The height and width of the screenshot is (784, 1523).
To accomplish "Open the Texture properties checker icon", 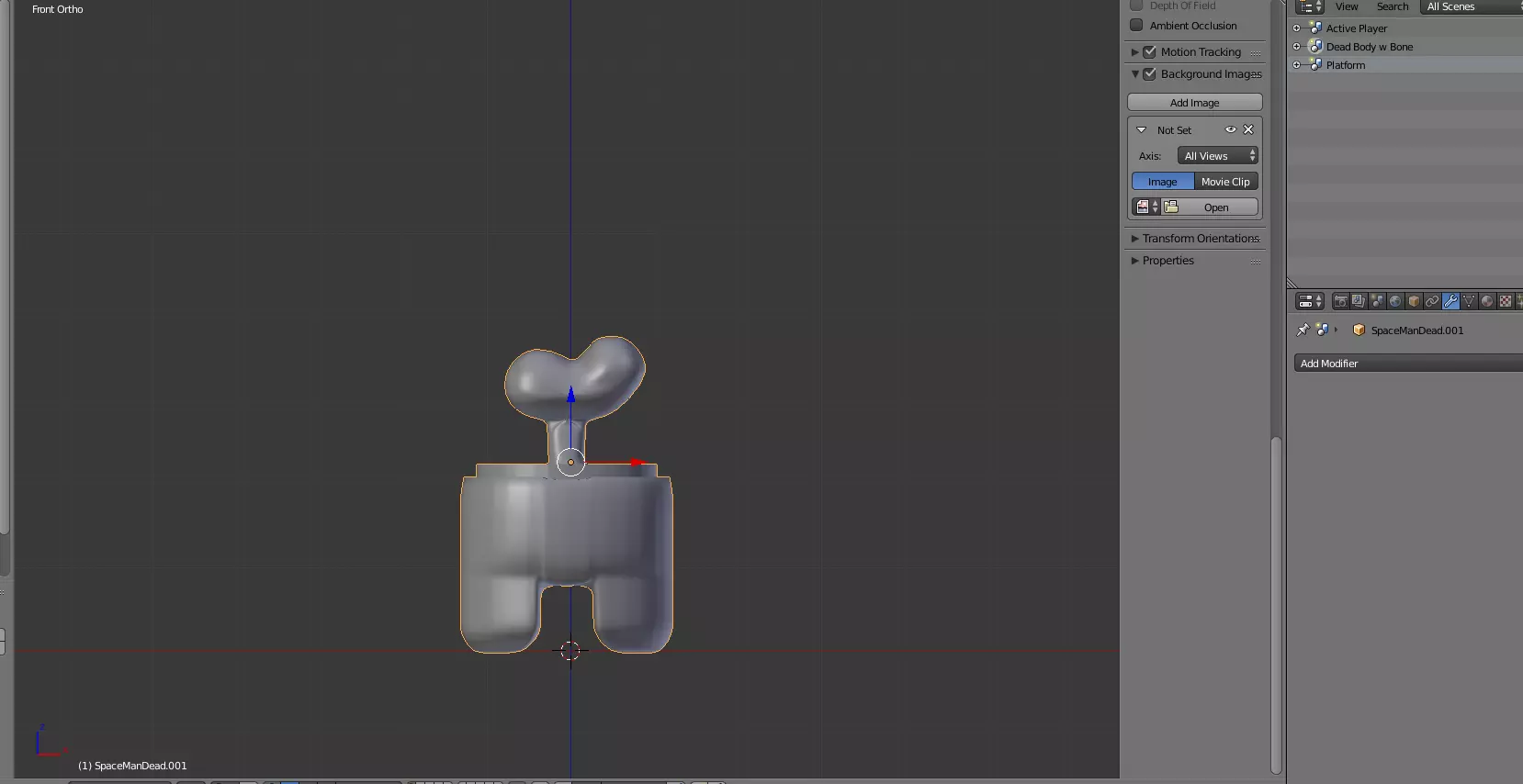I will 1506,301.
